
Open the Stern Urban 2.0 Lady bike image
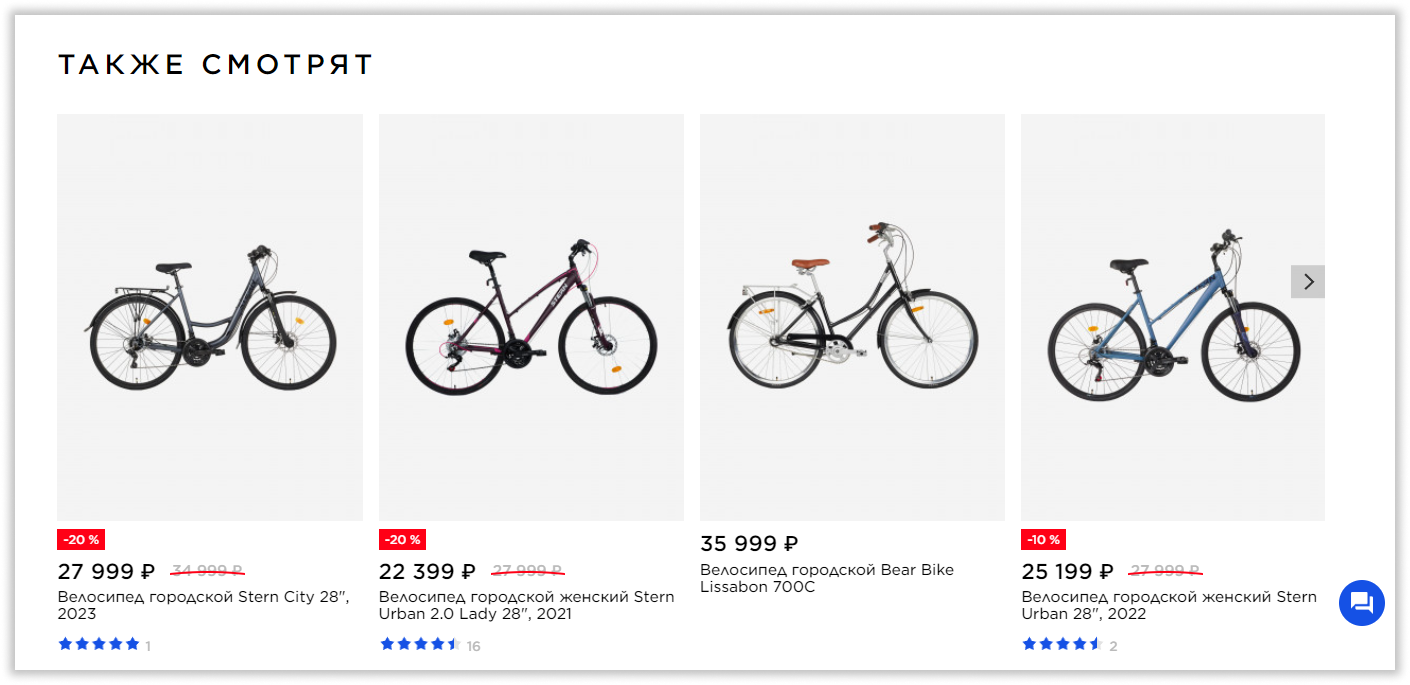tap(531, 317)
